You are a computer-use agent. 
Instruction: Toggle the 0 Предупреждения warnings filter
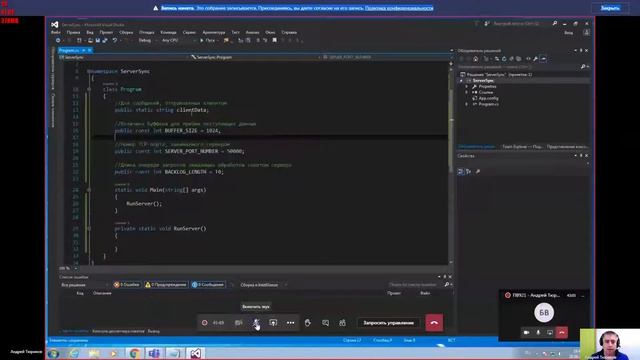point(166,284)
